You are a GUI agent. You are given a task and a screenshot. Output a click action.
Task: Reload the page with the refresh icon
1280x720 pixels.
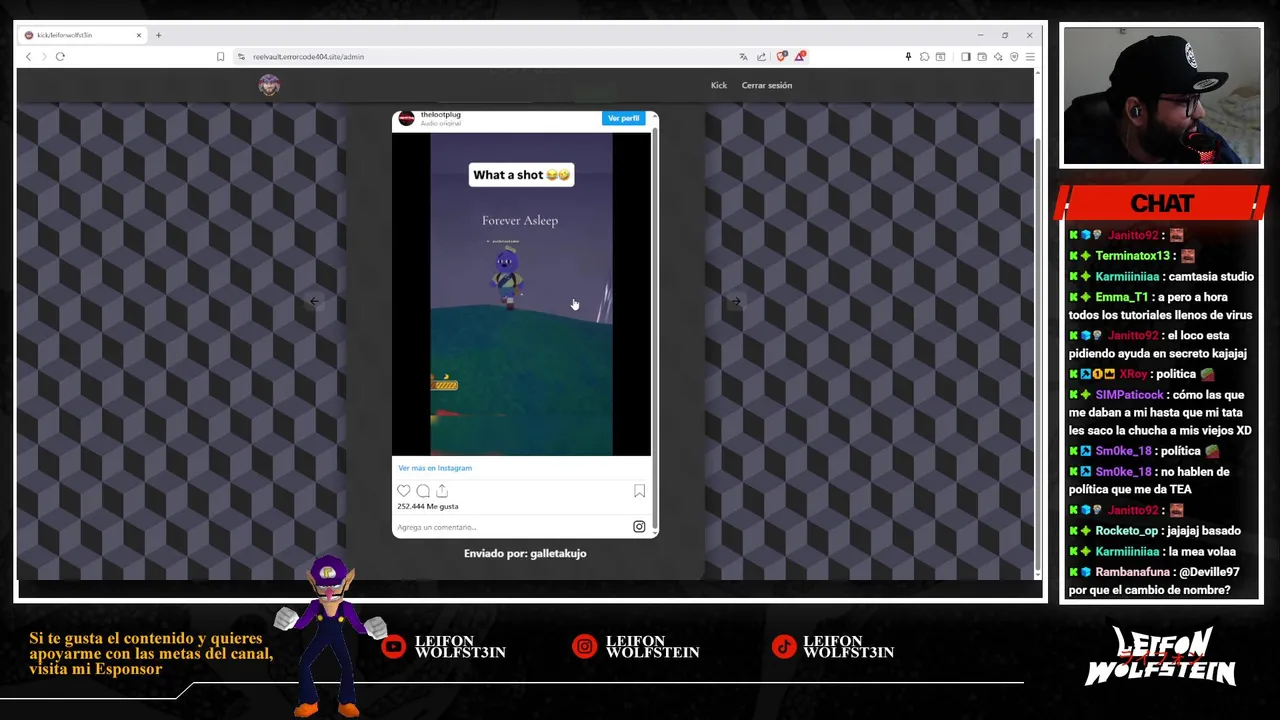pos(60,56)
